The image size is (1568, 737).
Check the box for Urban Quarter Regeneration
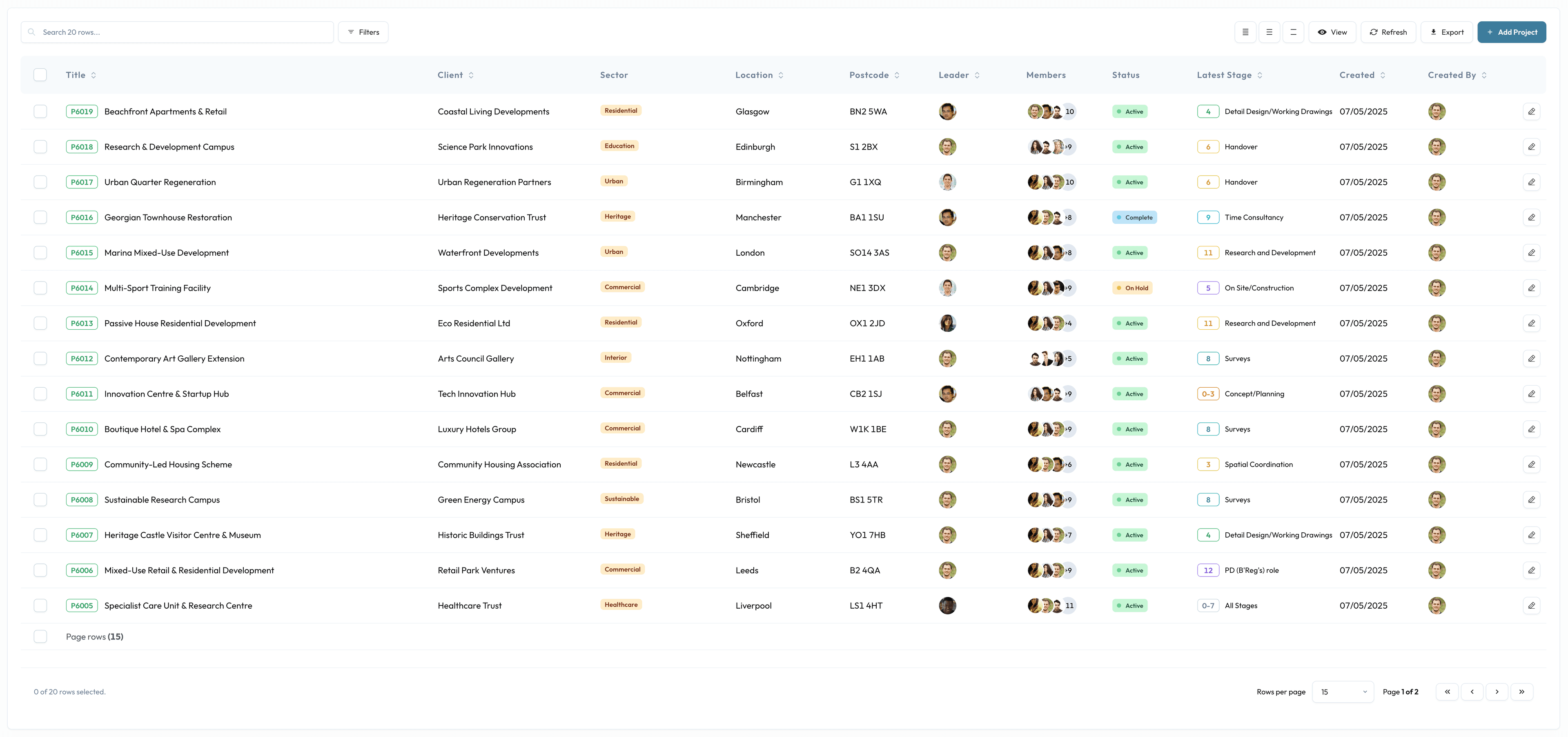[40, 182]
